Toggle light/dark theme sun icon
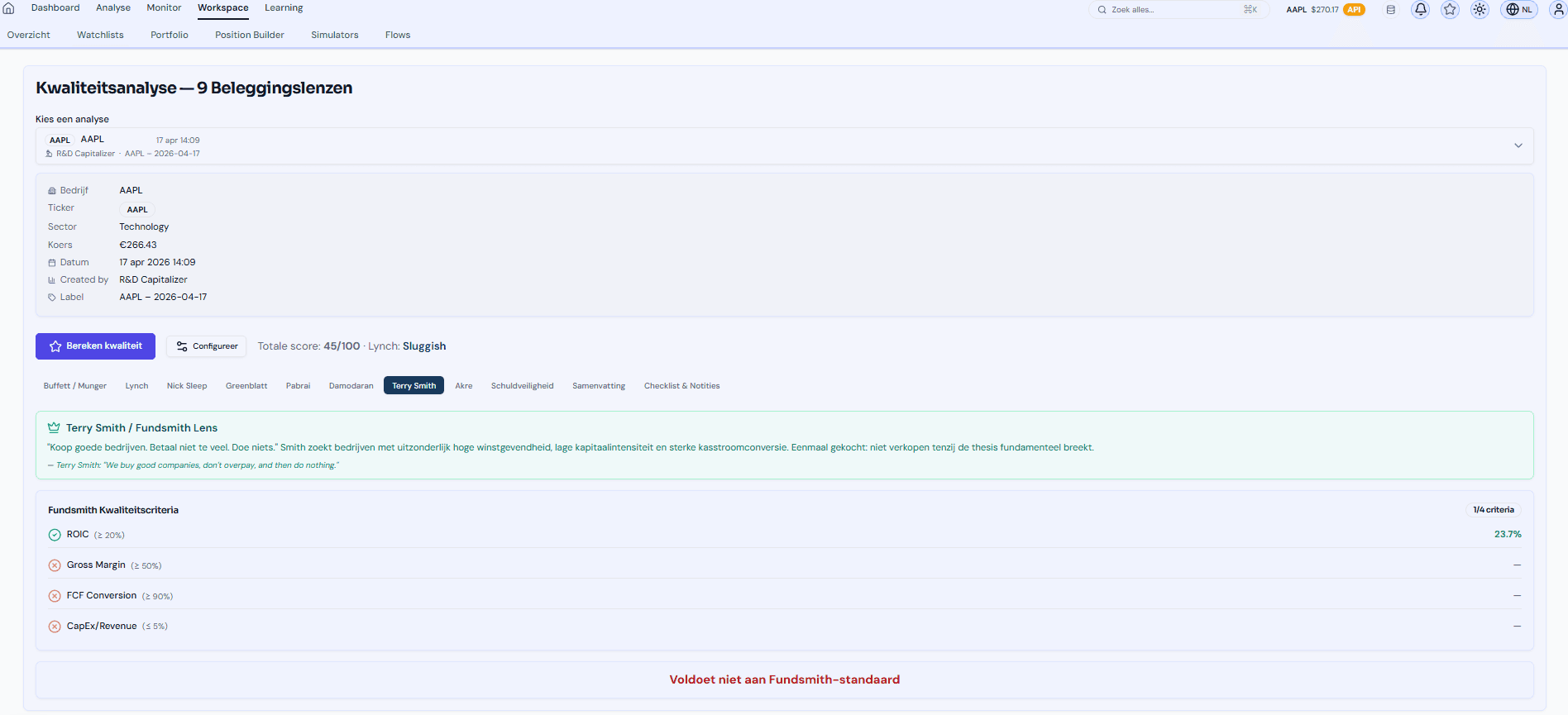Viewport: 1568px width, 715px height. point(1480,10)
